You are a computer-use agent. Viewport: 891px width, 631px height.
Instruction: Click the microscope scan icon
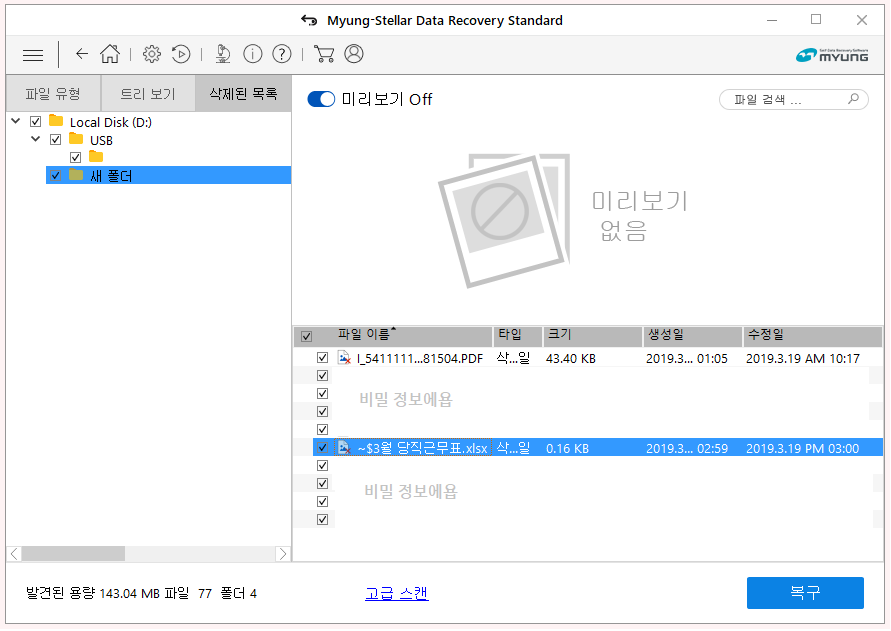[x=223, y=54]
